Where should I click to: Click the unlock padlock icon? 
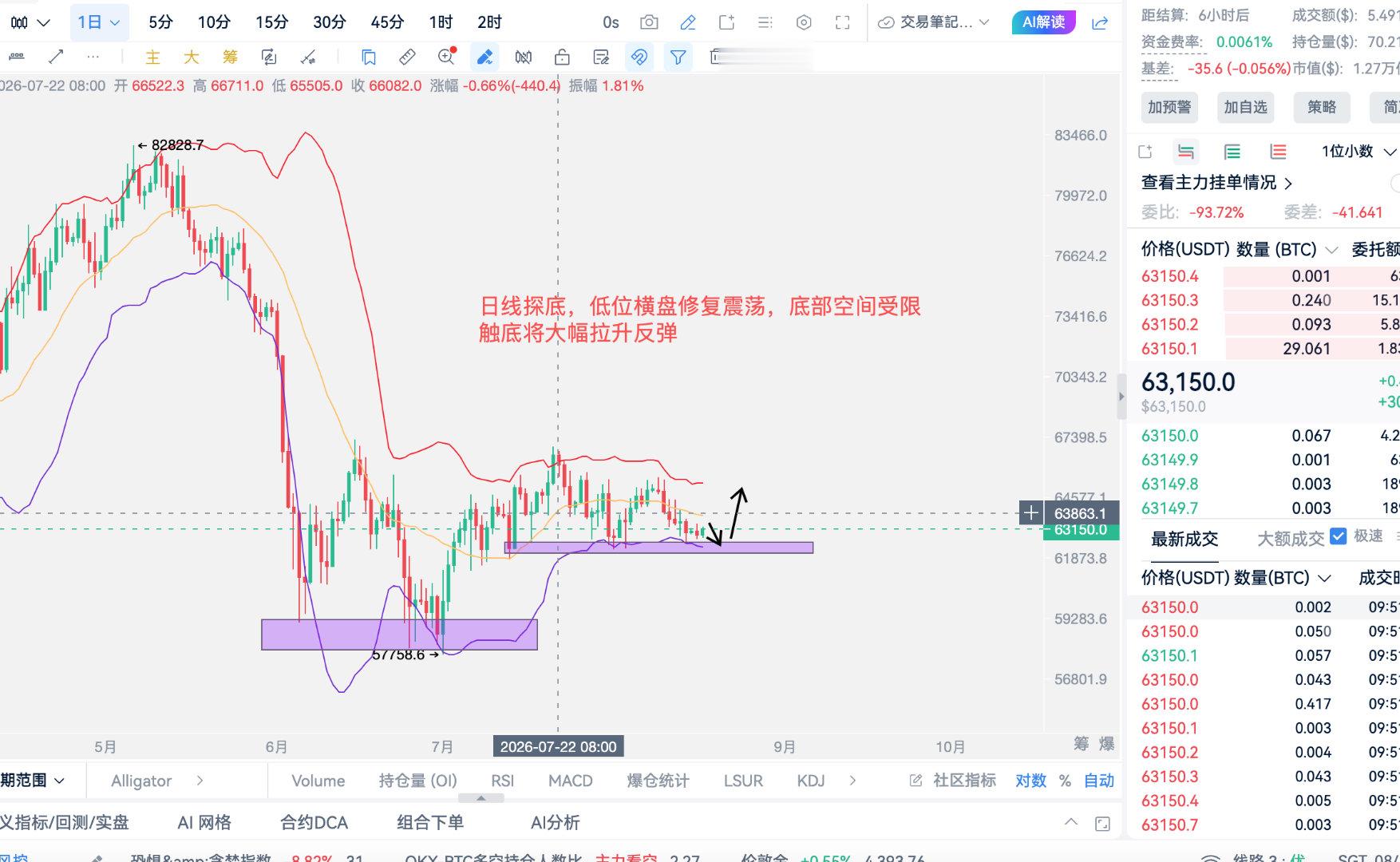pos(562,57)
